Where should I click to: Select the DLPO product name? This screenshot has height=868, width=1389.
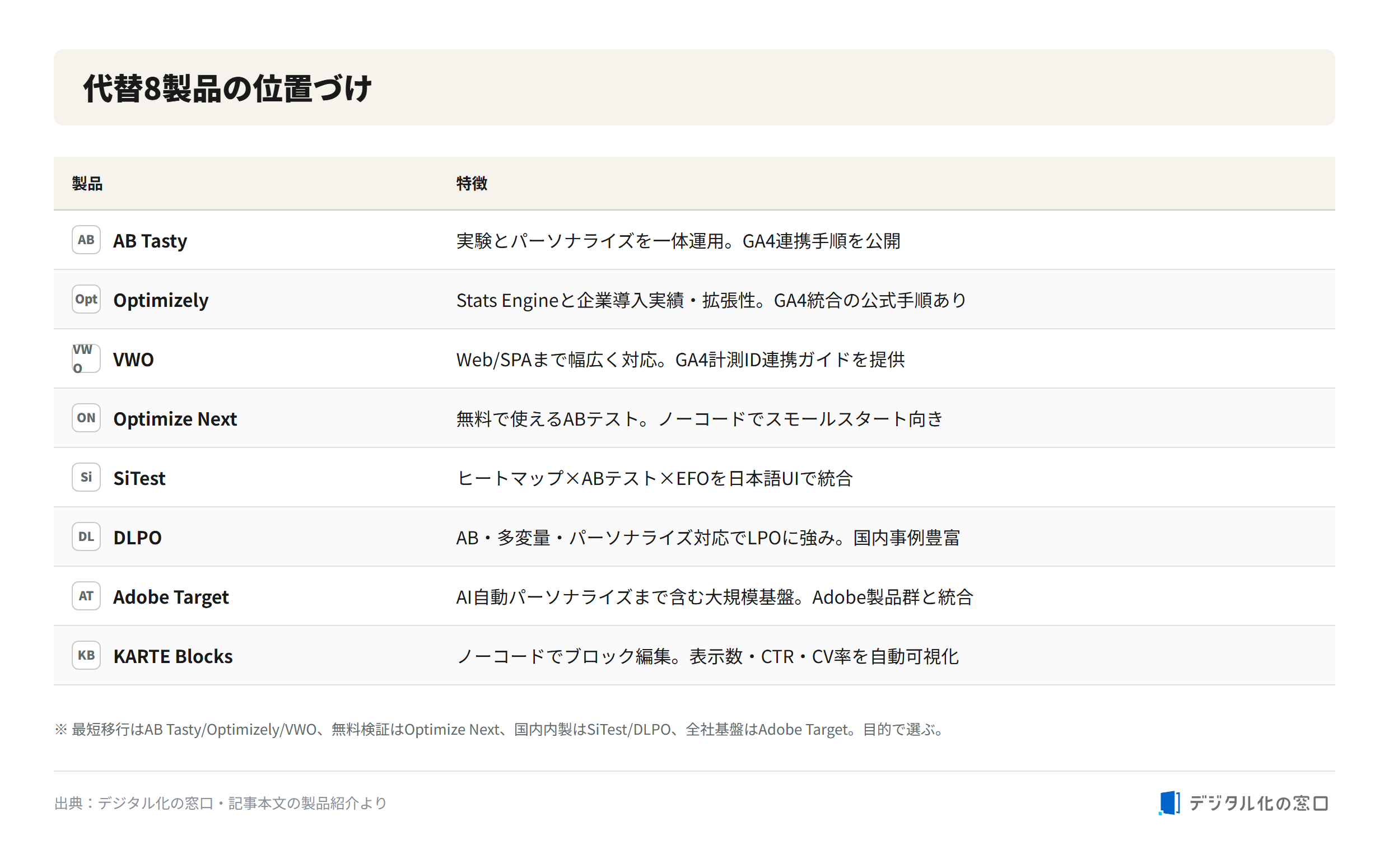[x=137, y=538]
